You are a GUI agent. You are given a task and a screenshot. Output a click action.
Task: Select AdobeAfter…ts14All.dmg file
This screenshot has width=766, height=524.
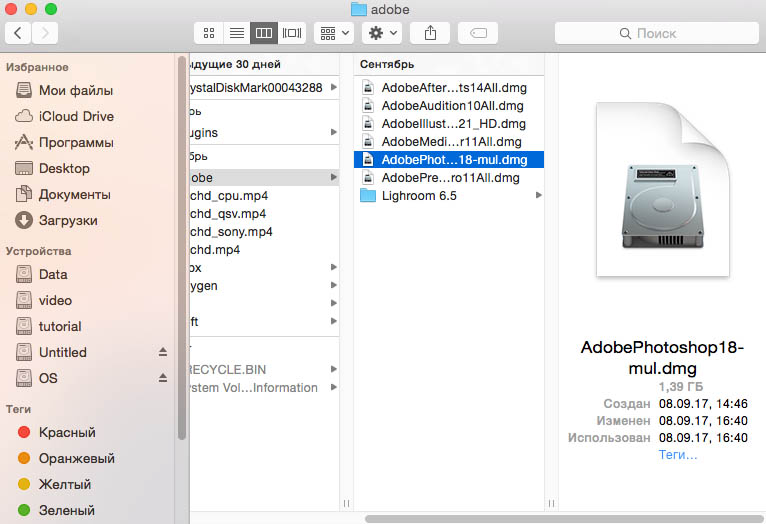448,88
